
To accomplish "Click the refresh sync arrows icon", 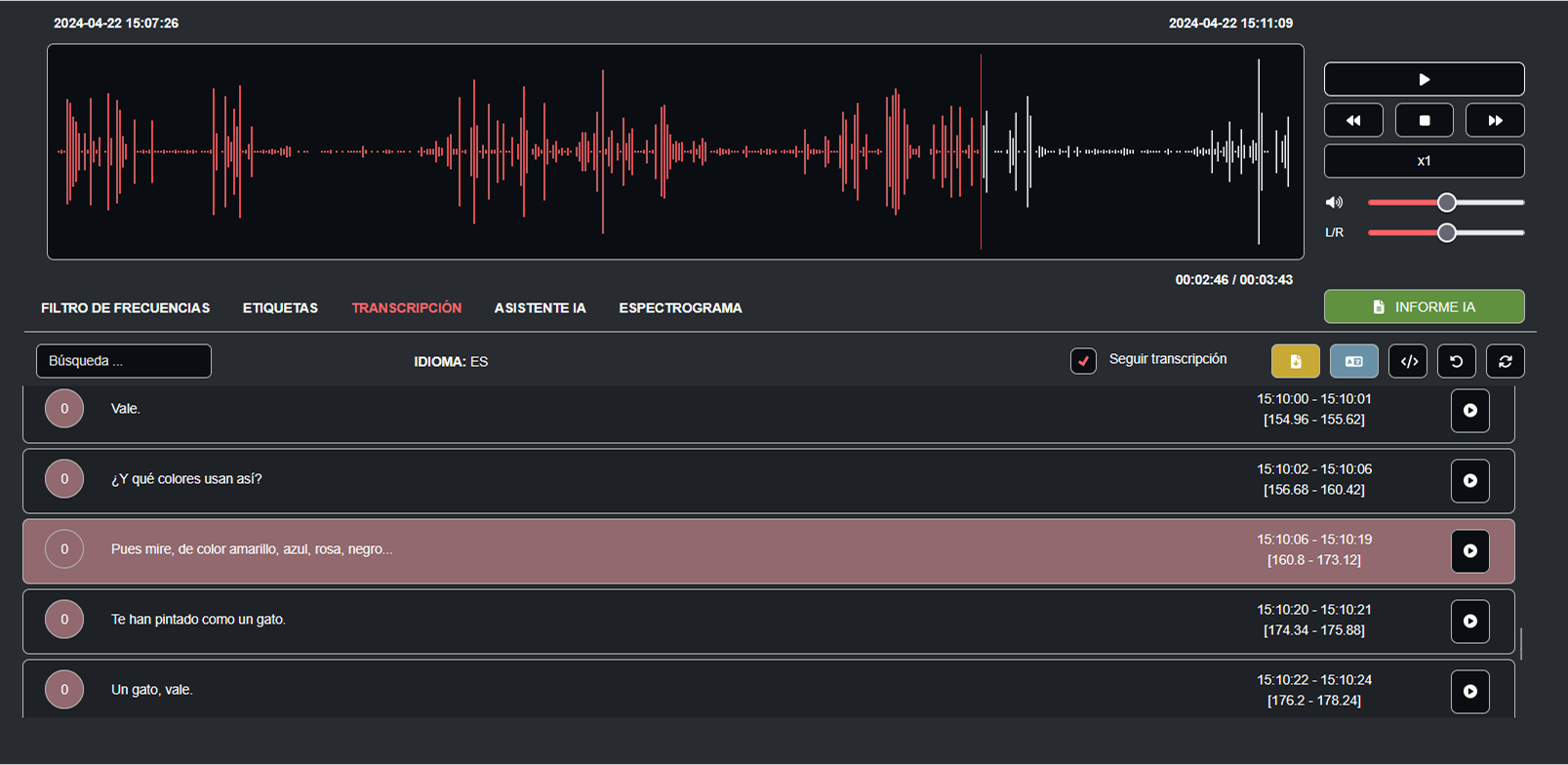I will (1505, 361).
